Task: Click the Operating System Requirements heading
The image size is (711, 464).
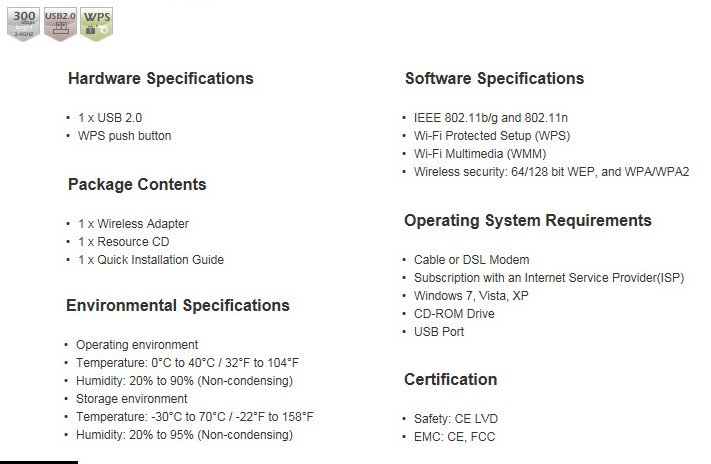Action: click(528, 220)
